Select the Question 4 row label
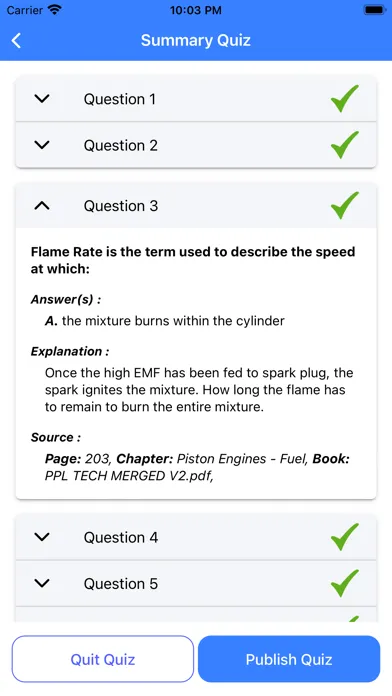 pyautogui.click(x=121, y=538)
